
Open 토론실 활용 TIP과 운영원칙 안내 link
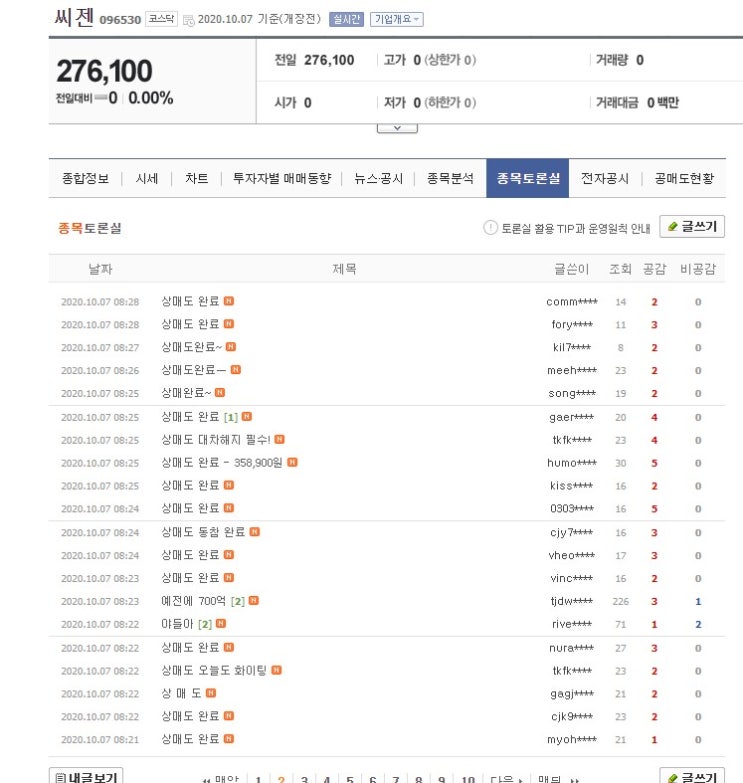[575, 229]
